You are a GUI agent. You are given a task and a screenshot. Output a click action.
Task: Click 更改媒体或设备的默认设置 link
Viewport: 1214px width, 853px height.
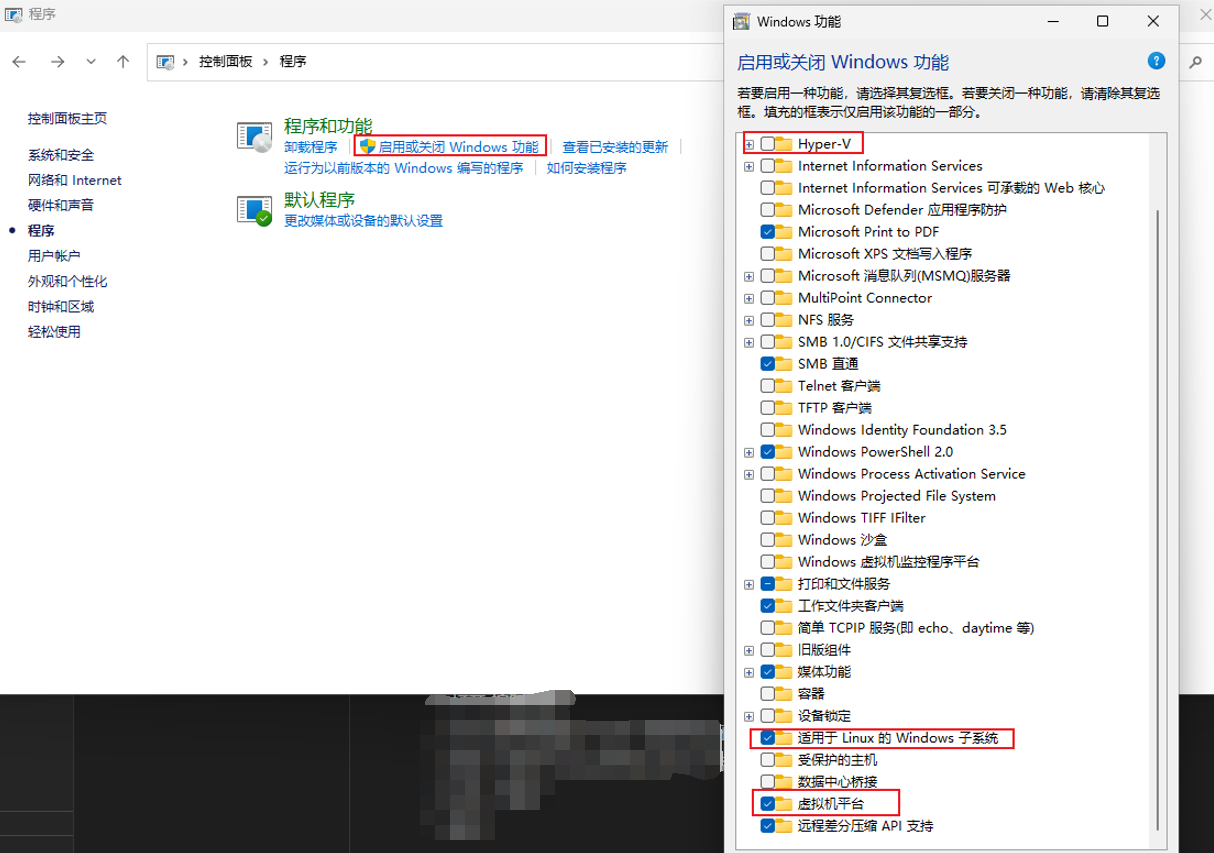pyautogui.click(x=363, y=220)
